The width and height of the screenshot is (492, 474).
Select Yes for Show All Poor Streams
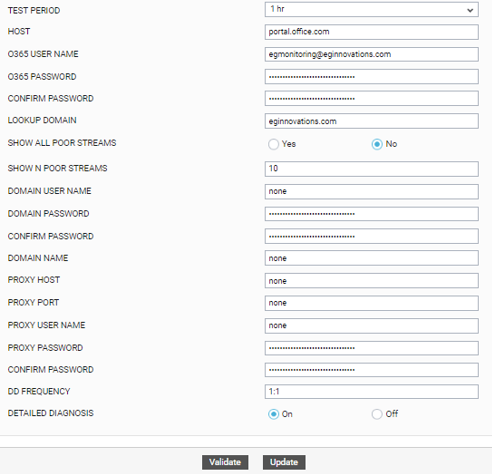click(x=273, y=144)
